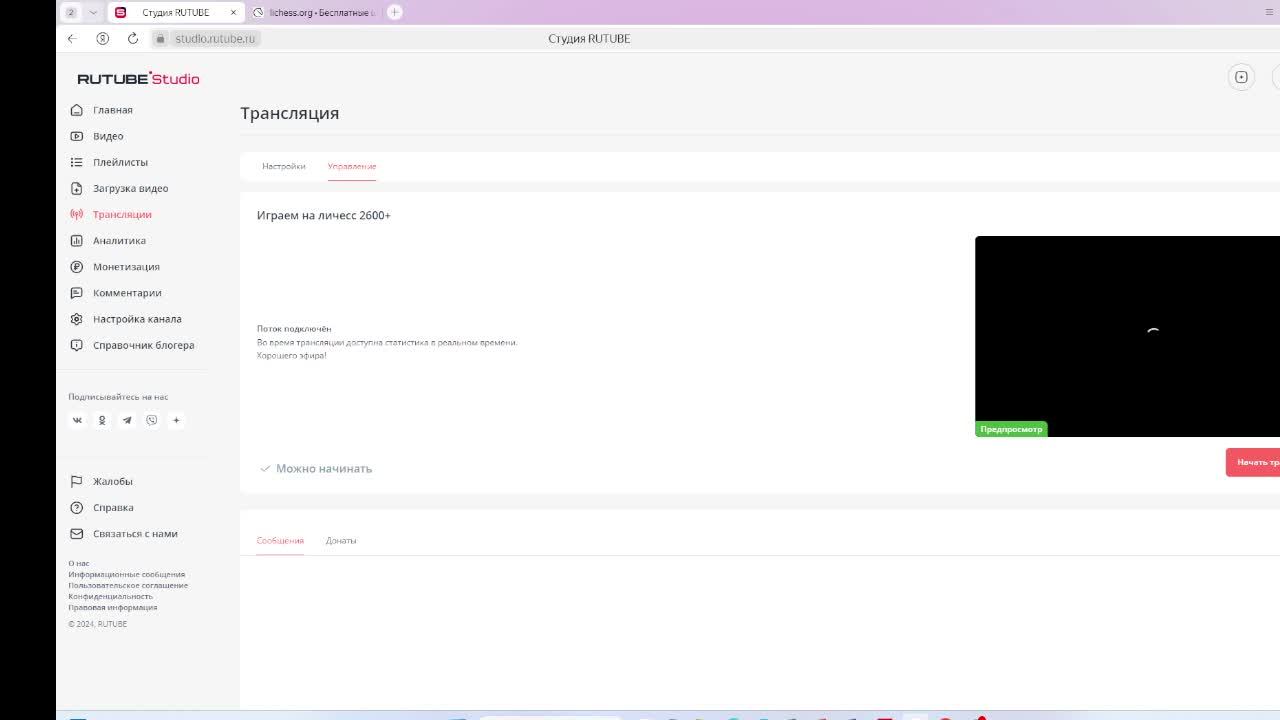Click the Видео icon in sidebar

point(76,136)
